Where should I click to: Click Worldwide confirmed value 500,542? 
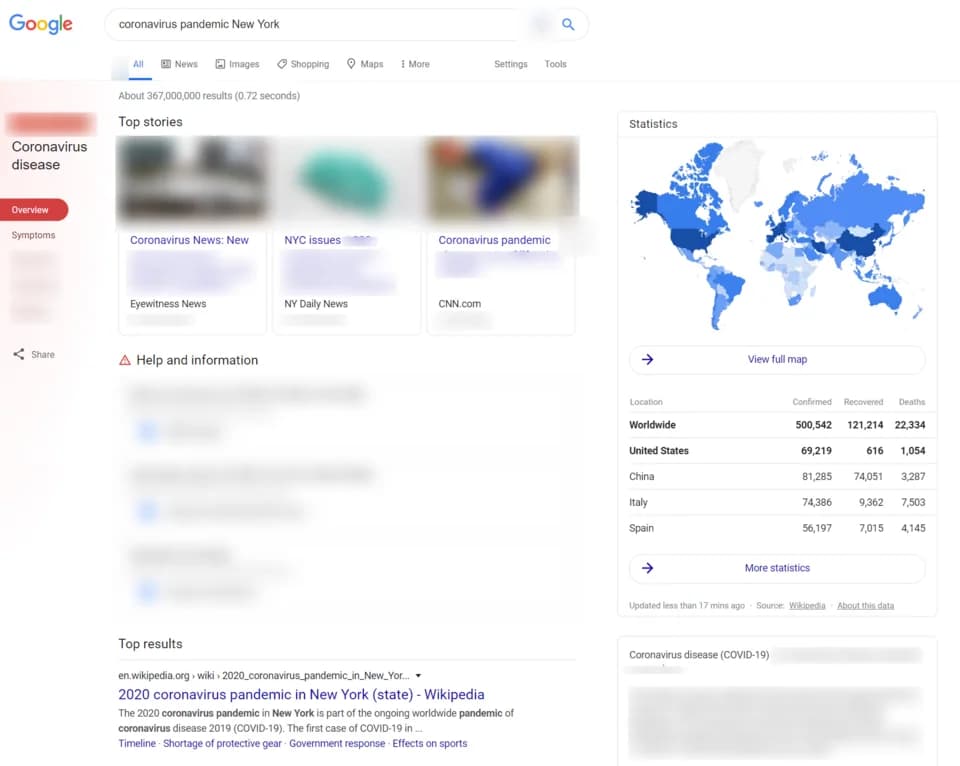pos(814,425)
